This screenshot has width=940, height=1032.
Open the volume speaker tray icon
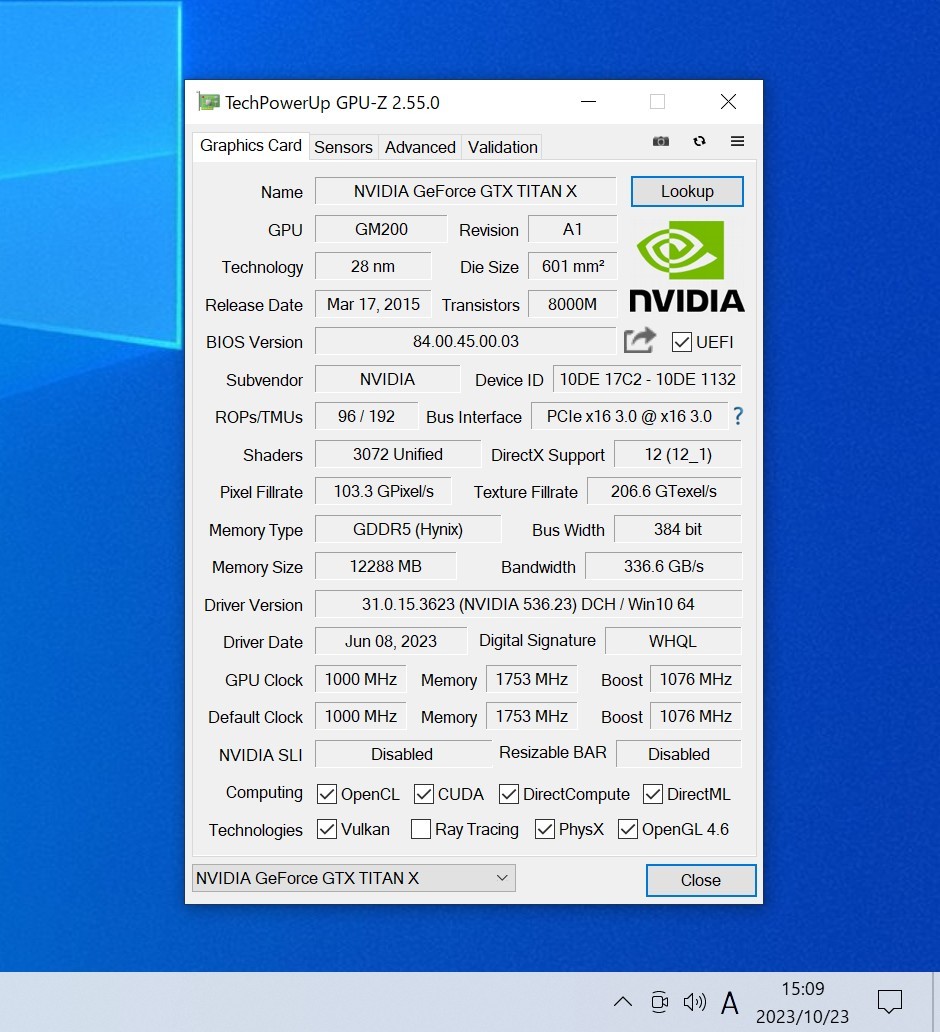(x=694, y=1002)
